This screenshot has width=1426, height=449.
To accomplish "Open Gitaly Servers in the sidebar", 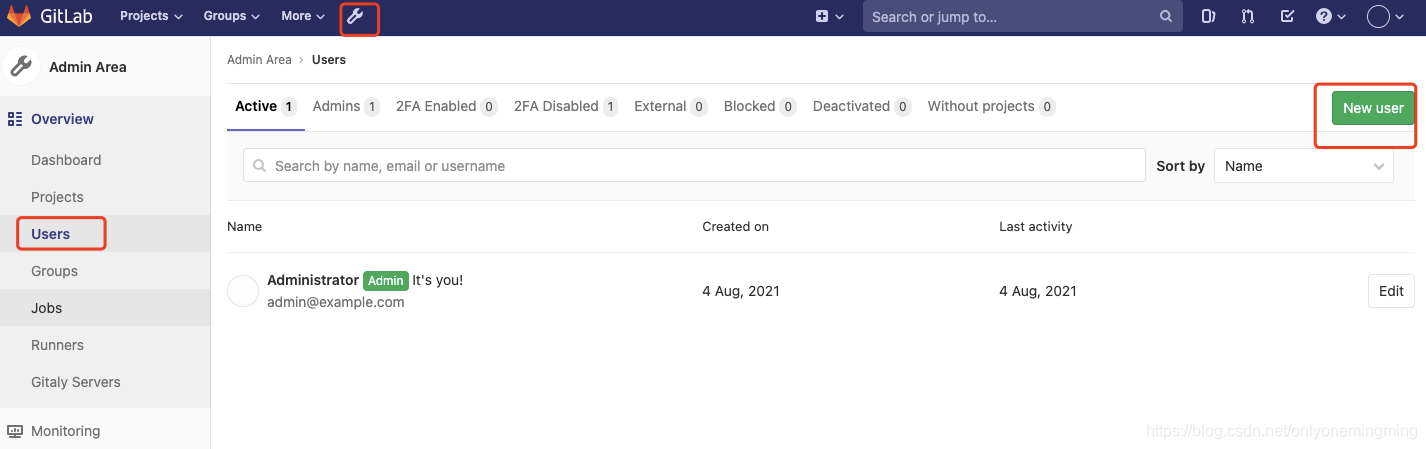I will click(x=76, y=382).
